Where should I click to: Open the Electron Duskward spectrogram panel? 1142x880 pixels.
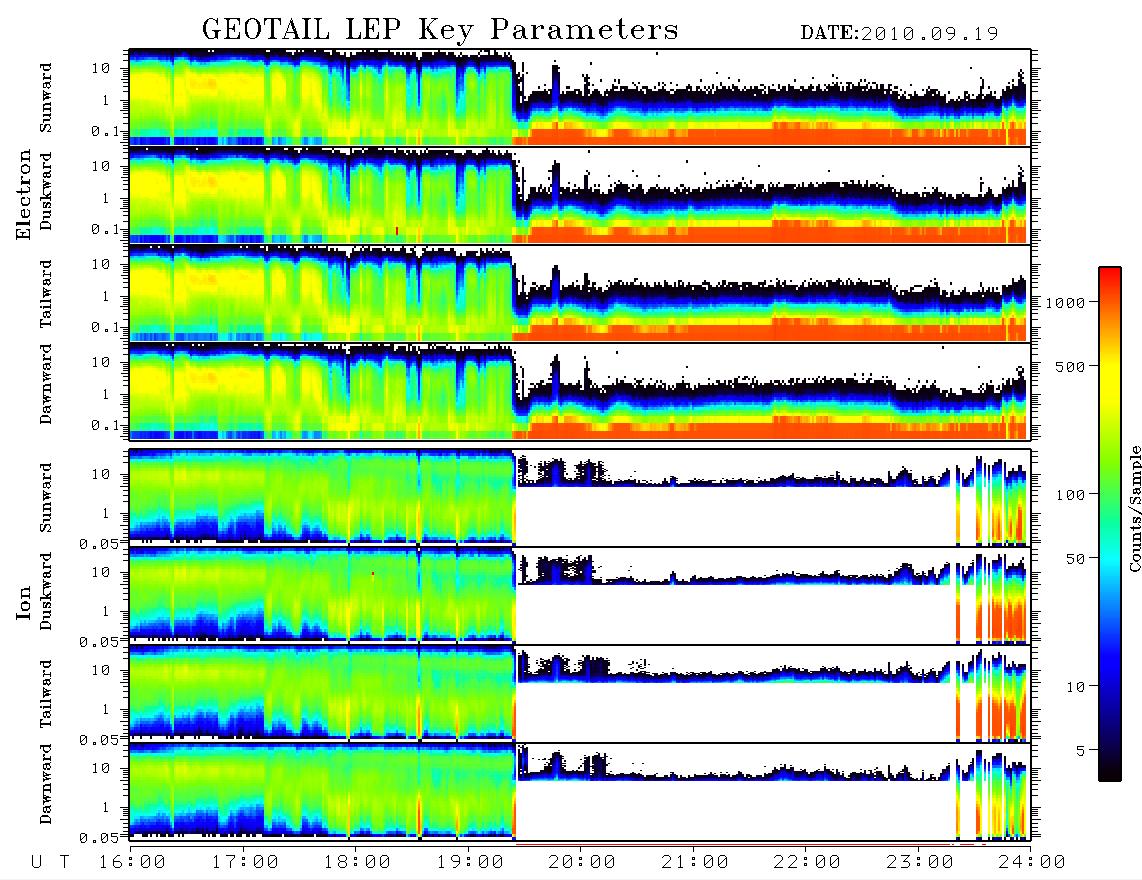[580, 195]
